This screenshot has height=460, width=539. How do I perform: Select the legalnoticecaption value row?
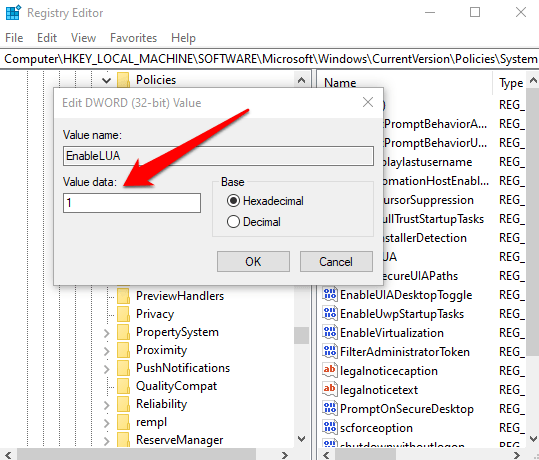389,371
